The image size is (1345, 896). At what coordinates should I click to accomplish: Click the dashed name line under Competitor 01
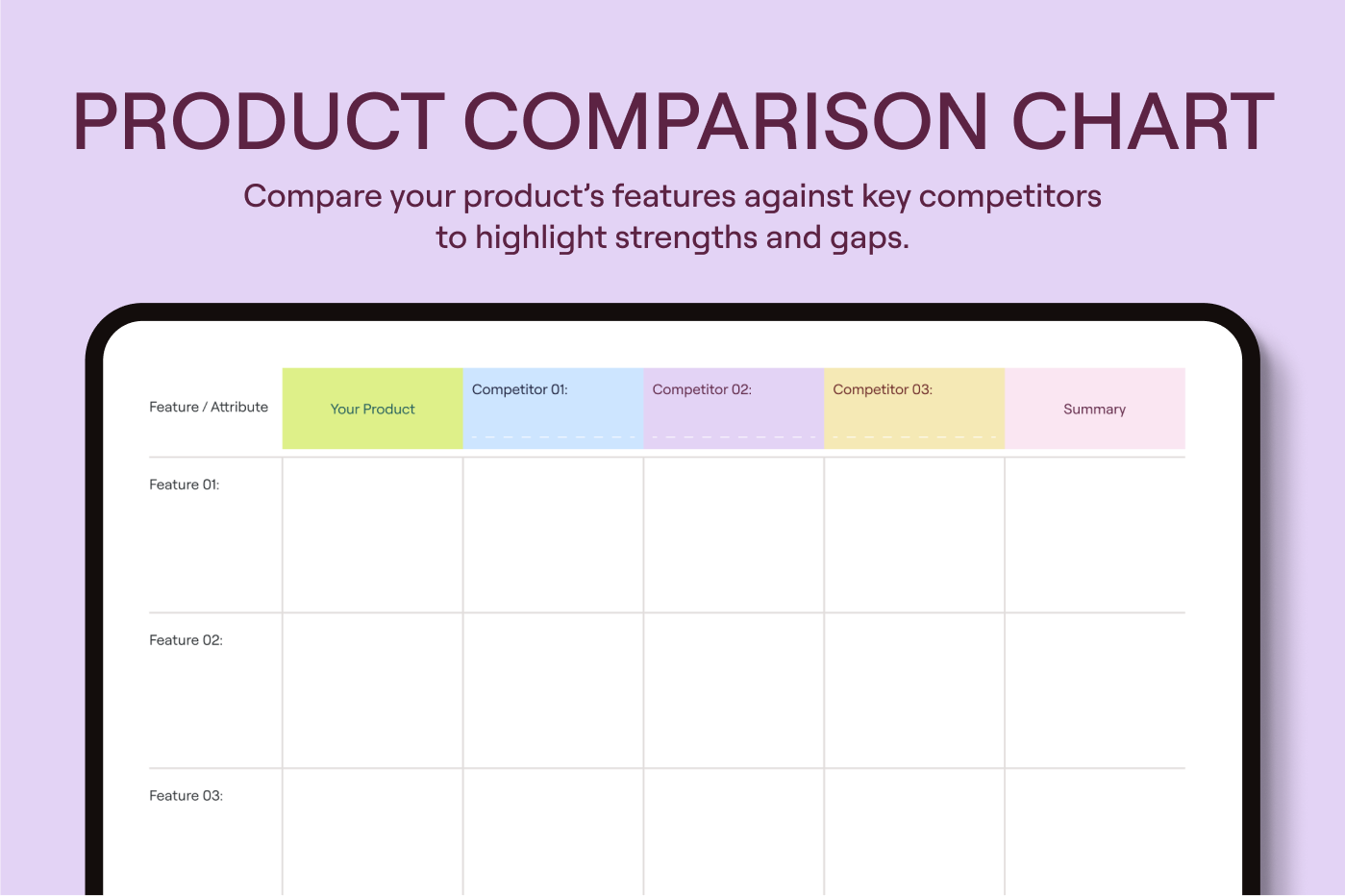[553, 436]
